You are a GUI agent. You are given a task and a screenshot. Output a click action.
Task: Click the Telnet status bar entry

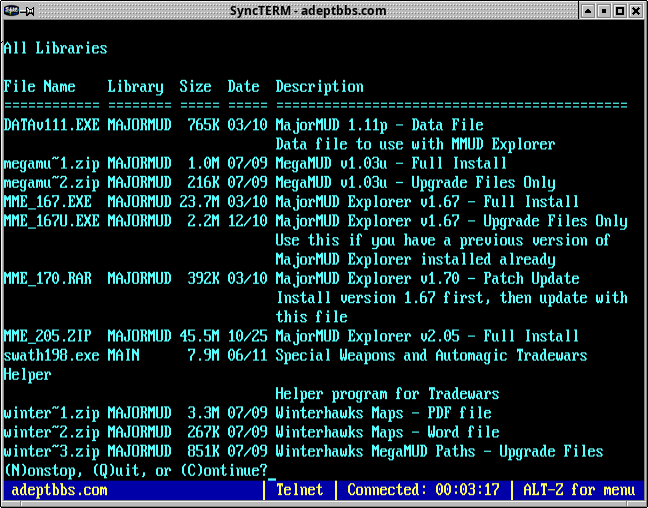pos(300,490)
